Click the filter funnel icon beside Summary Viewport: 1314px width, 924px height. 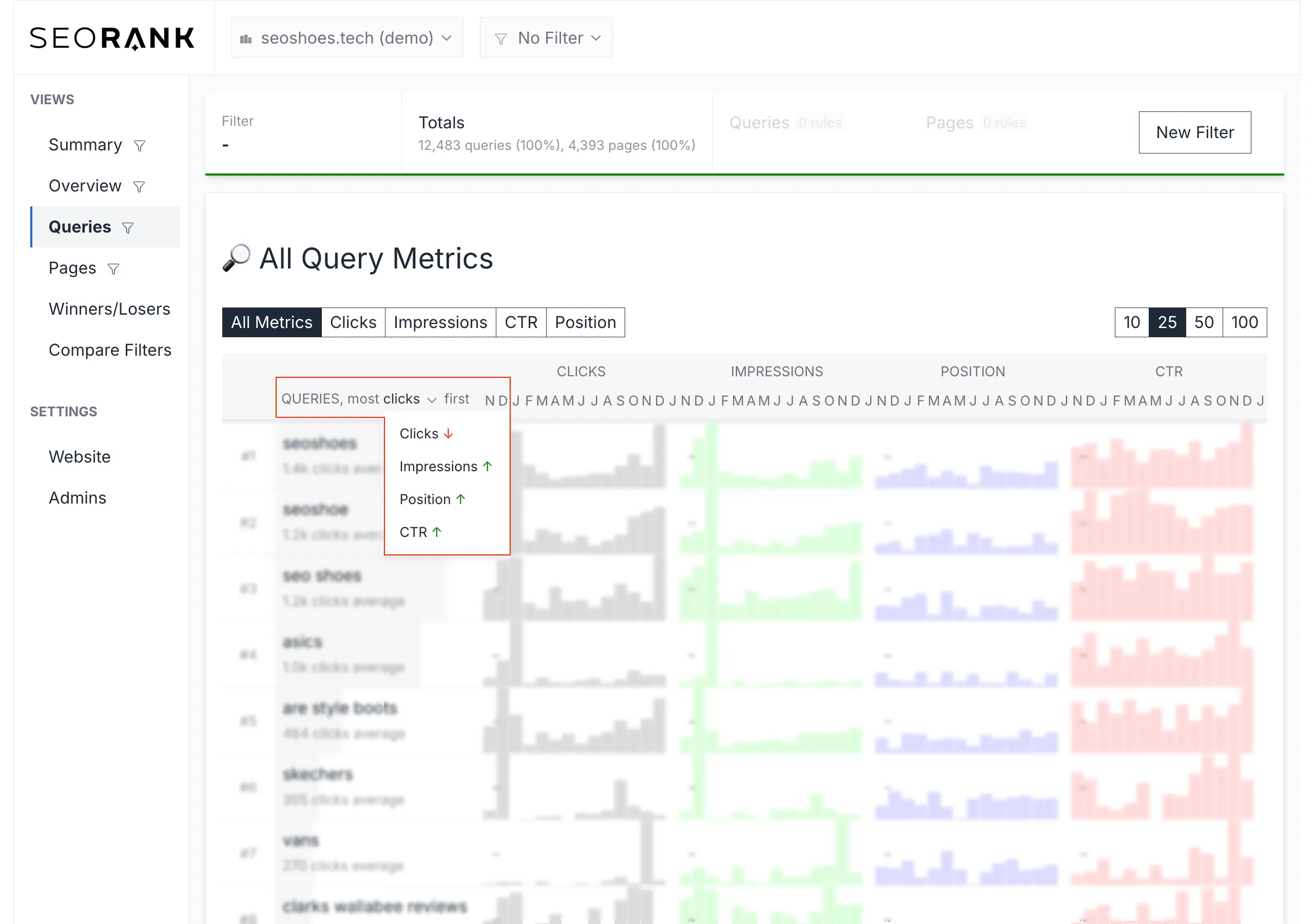coord(139,146)
